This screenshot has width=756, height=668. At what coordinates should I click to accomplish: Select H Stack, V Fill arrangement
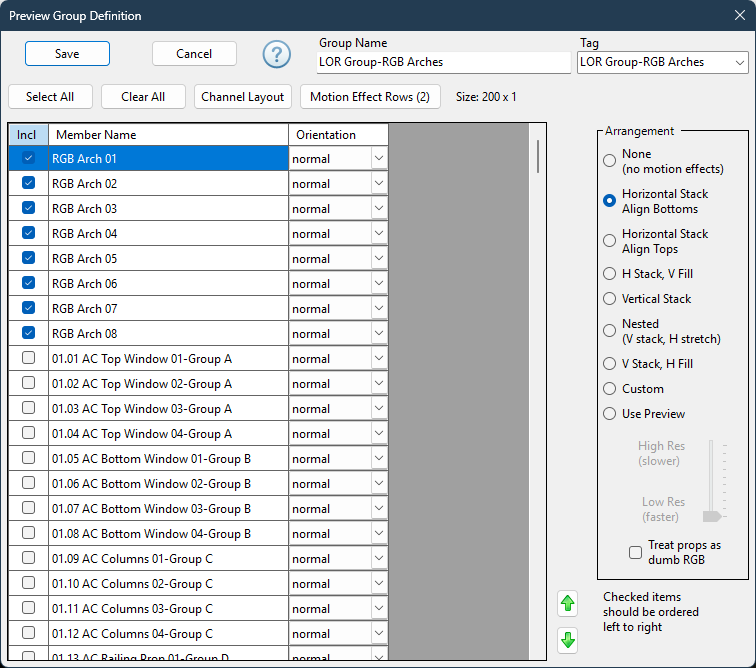coord(609,274)
